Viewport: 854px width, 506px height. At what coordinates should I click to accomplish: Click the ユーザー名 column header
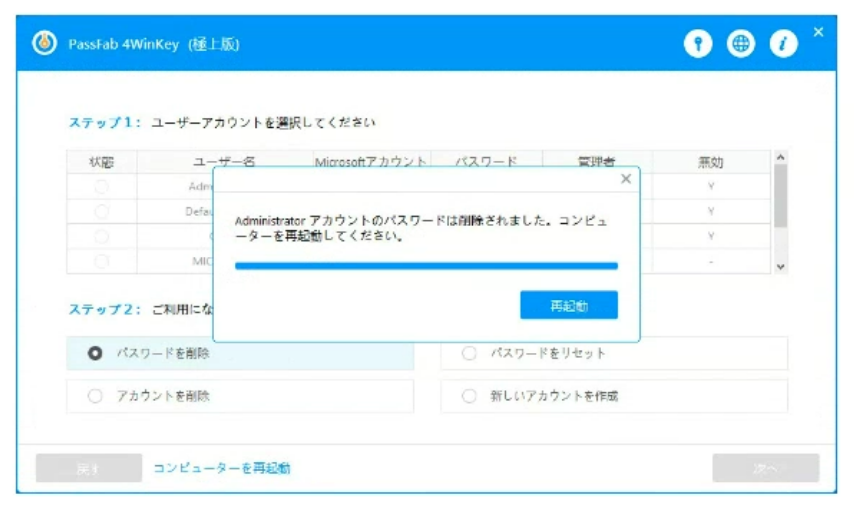coord(224,162)
